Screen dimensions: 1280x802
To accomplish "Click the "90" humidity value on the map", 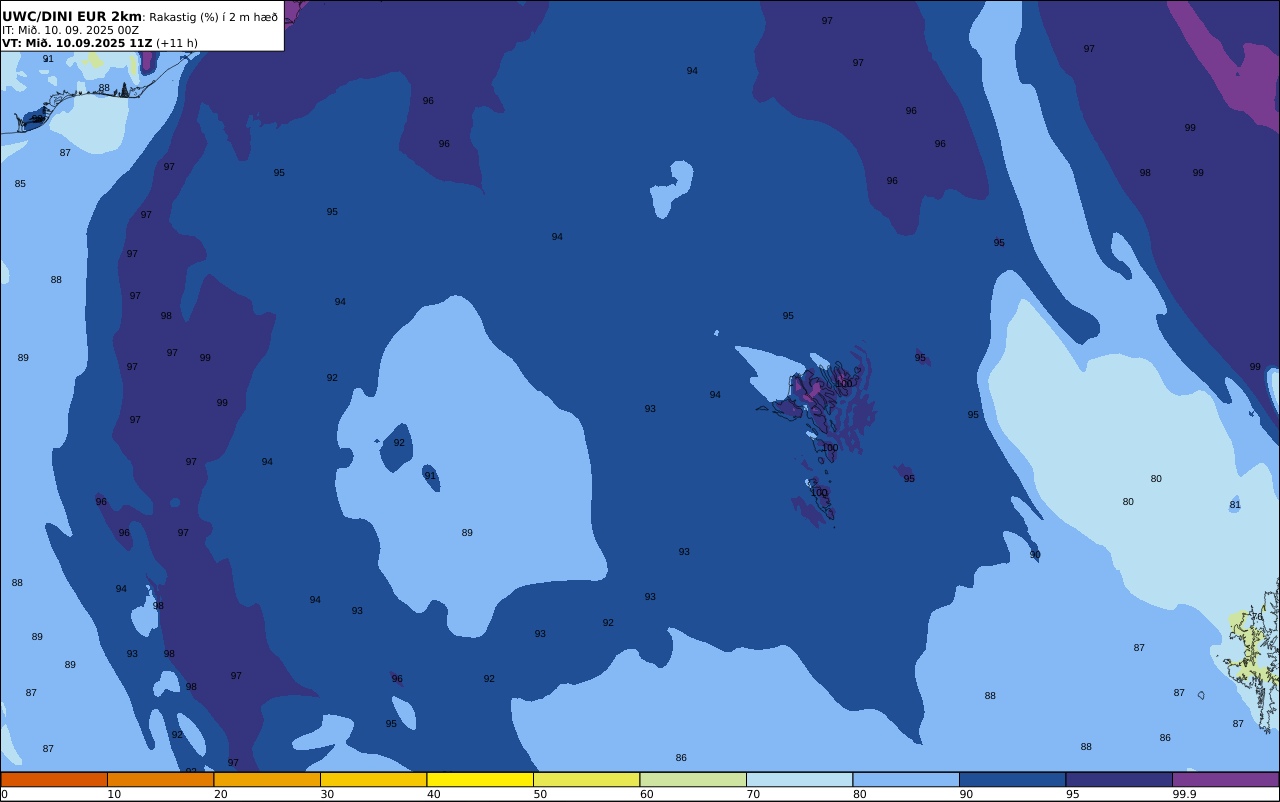I will click(x=1035, y=555).
